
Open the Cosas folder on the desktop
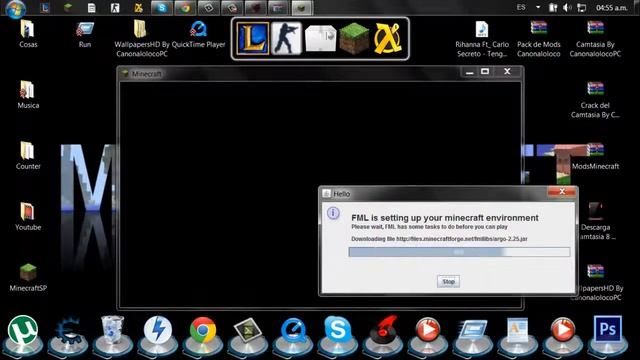[28, 34]
